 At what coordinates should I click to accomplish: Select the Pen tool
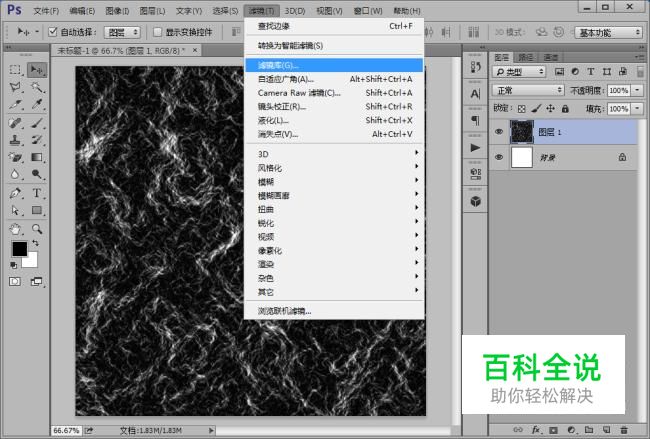tap(15, 193)
